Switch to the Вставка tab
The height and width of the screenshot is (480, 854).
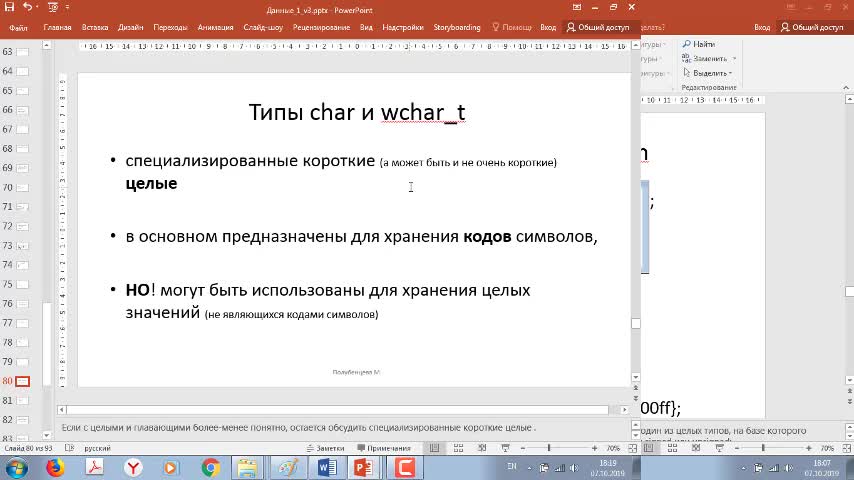point(95,27)
